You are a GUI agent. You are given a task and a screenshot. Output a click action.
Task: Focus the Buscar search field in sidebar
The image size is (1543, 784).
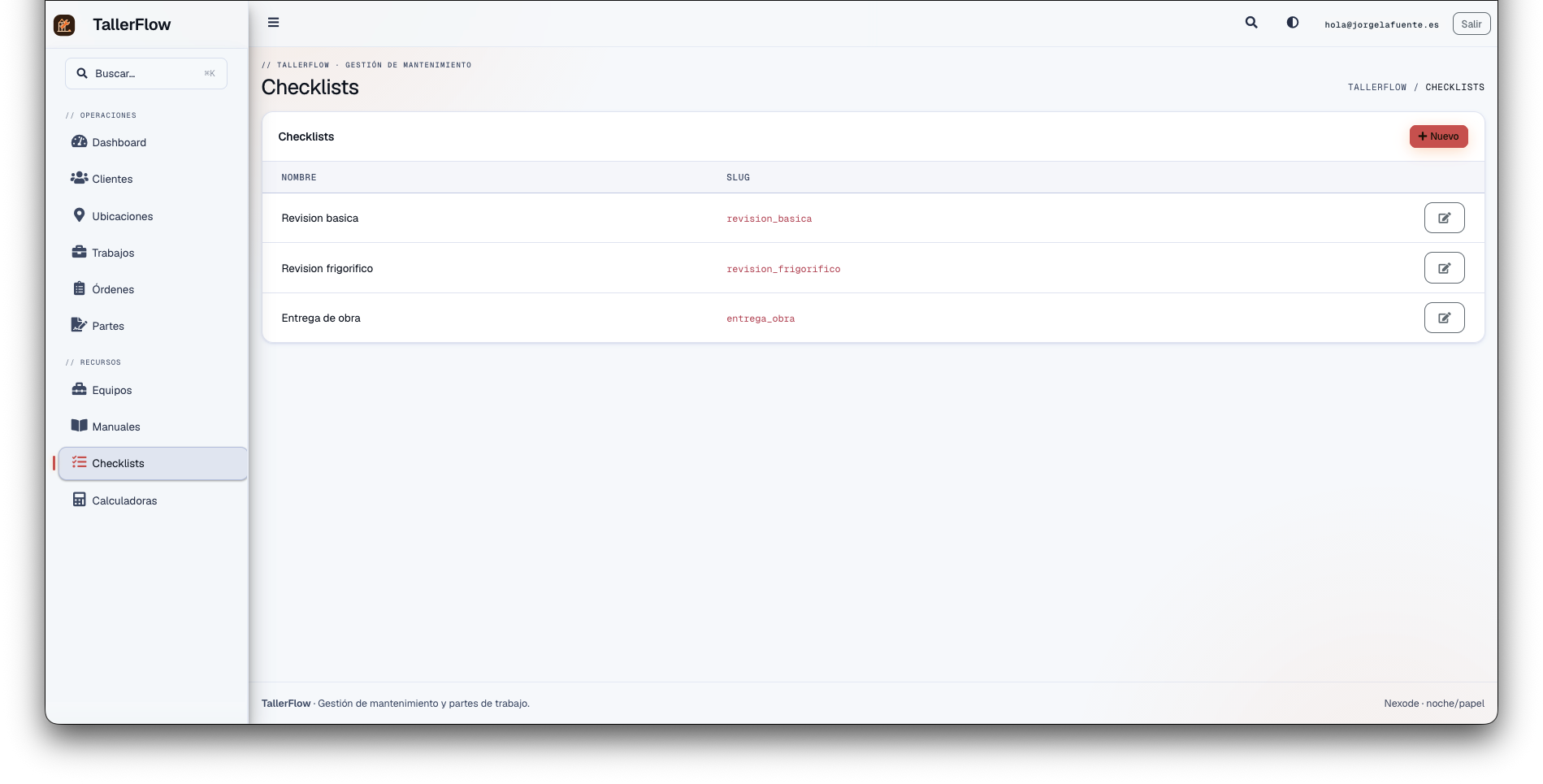pos(146,73)
